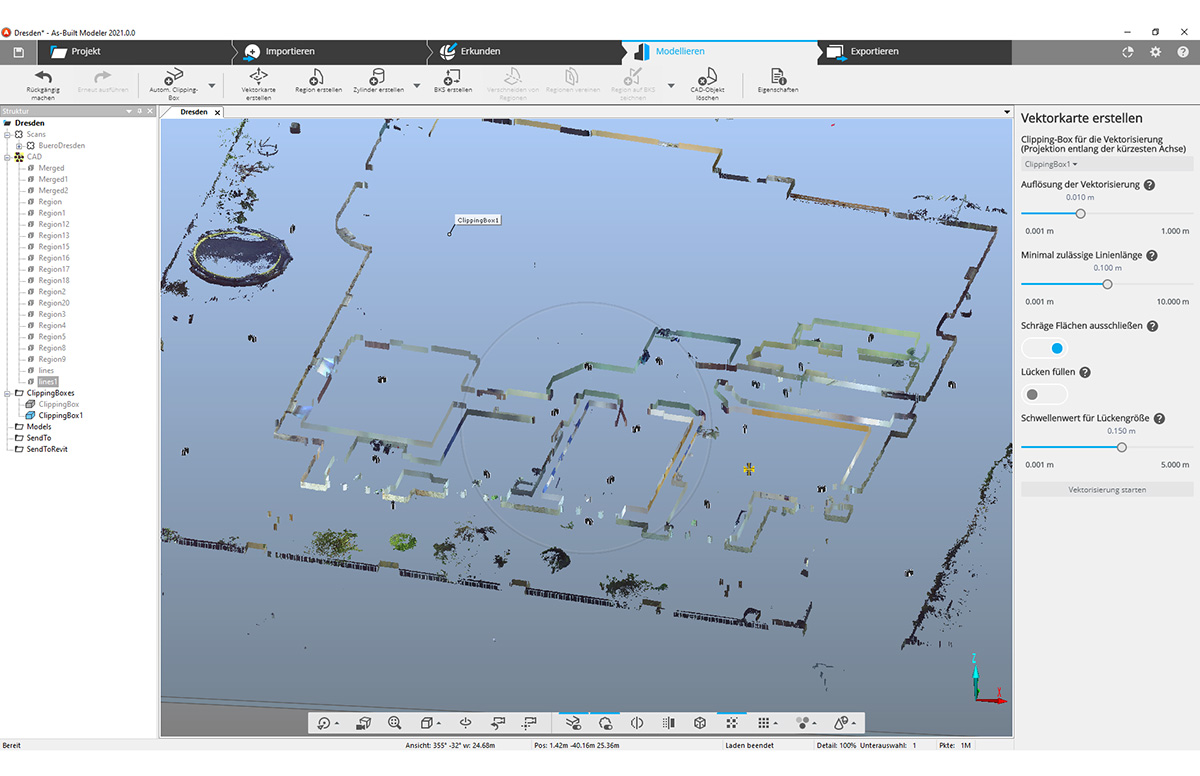Open the Eigenschaften panel icon
Screen dimensions: 1200x776
click(777, 78)
